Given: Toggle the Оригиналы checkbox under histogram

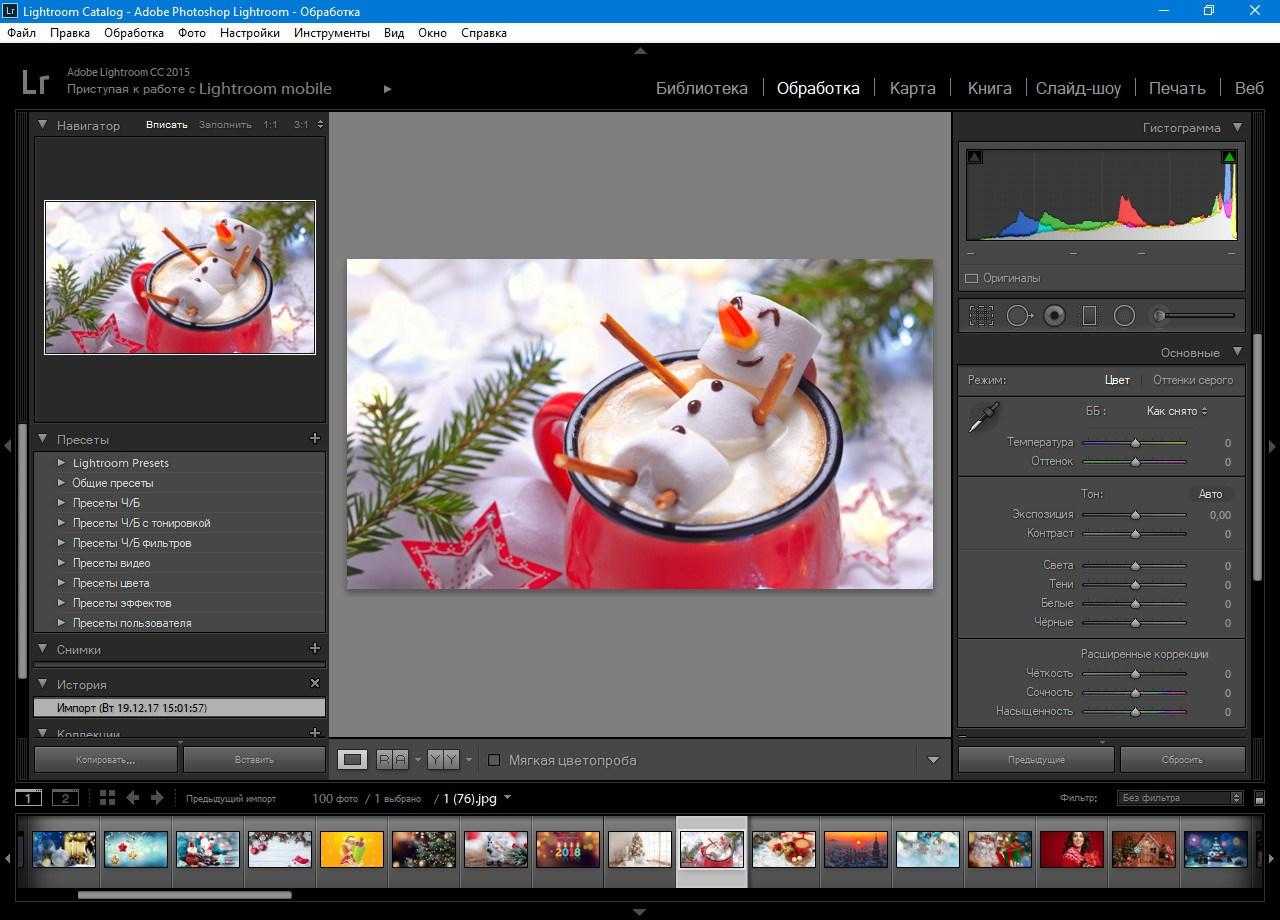Looking at the screenshot, I should (x=972, y=278).
